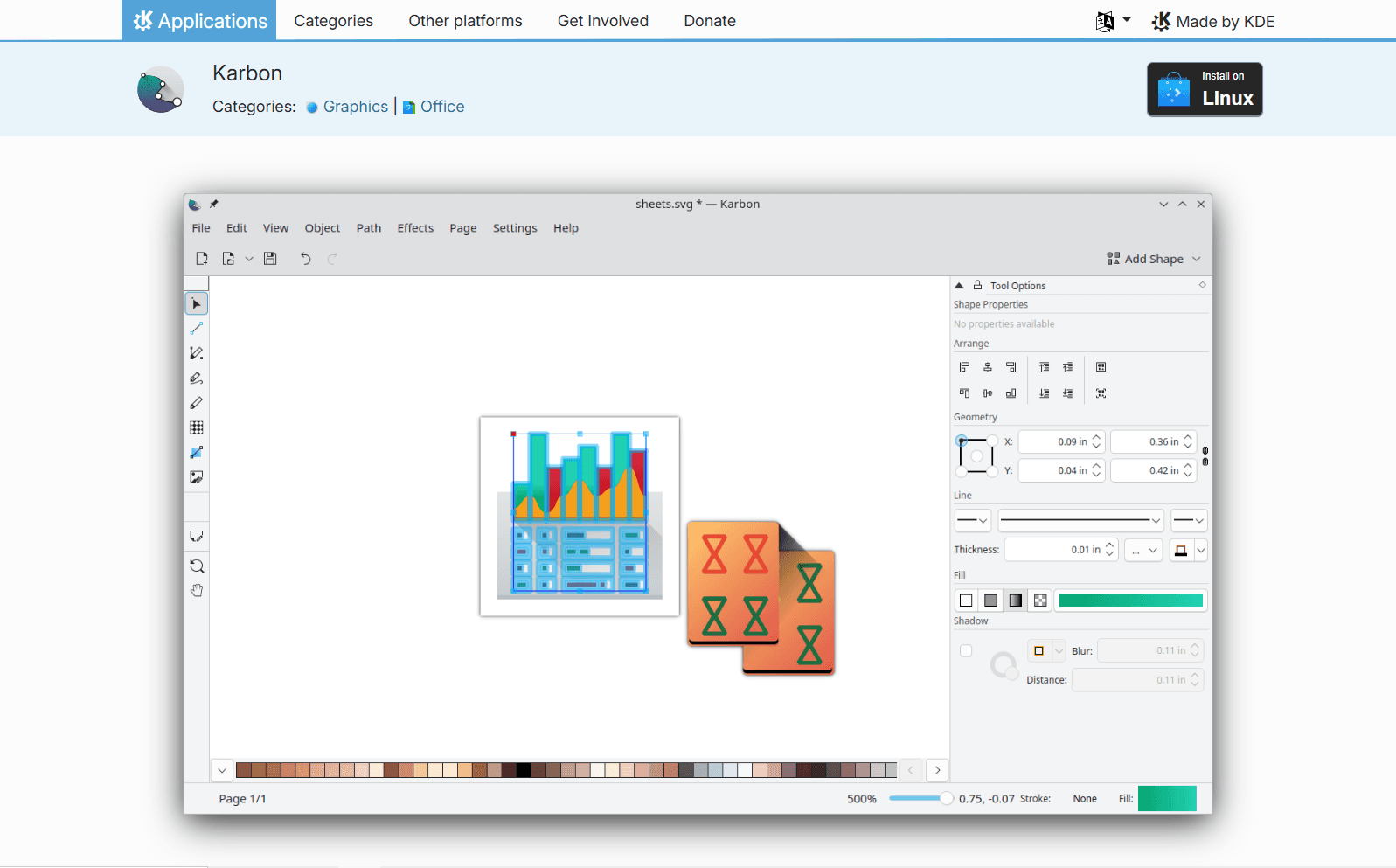Open the stroke color dropdown arrow

tap(1201, 550)
